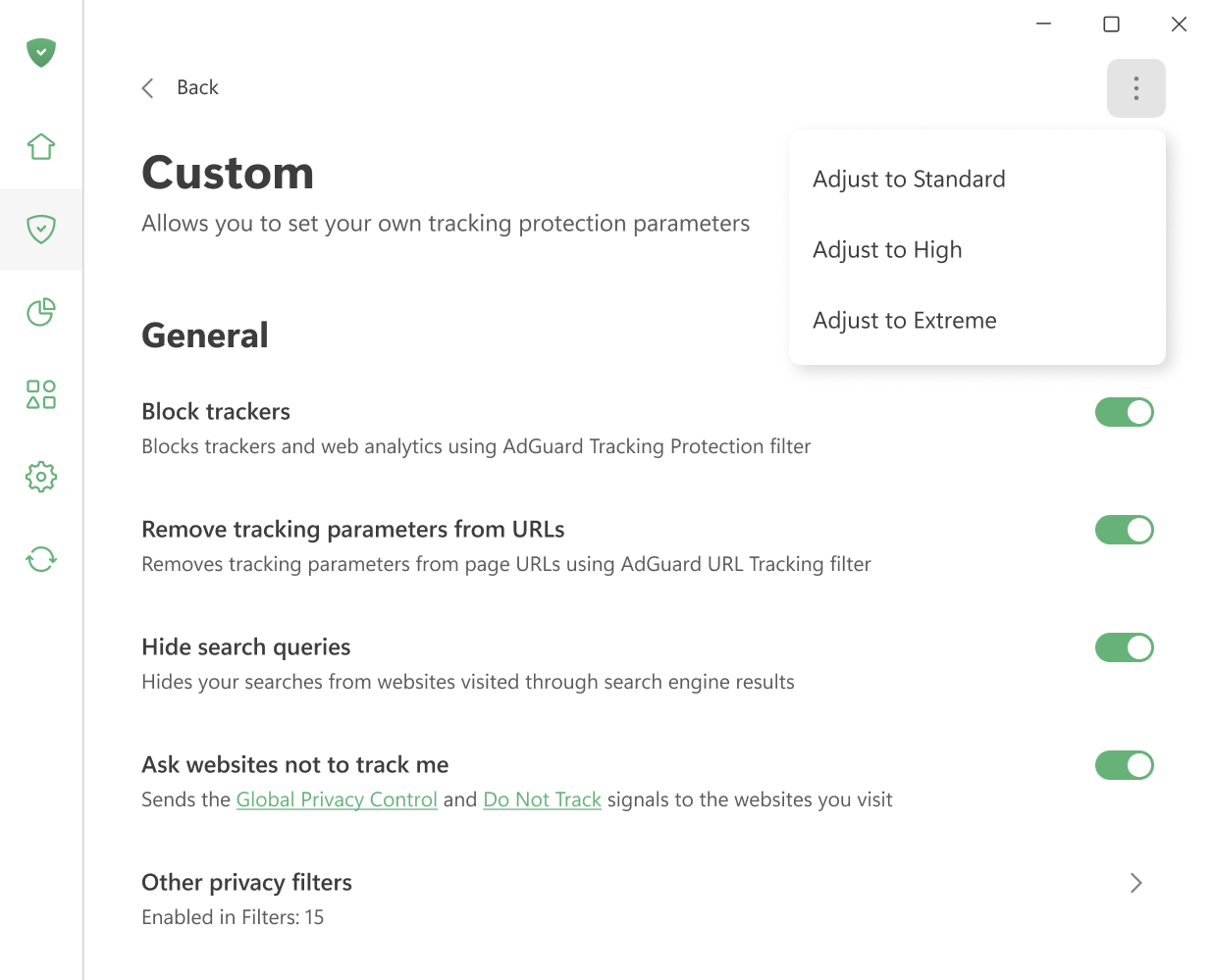Toggle Remove tracking parameters from URLs
Screen dimensions: 1213x980
click(1125, 530)
